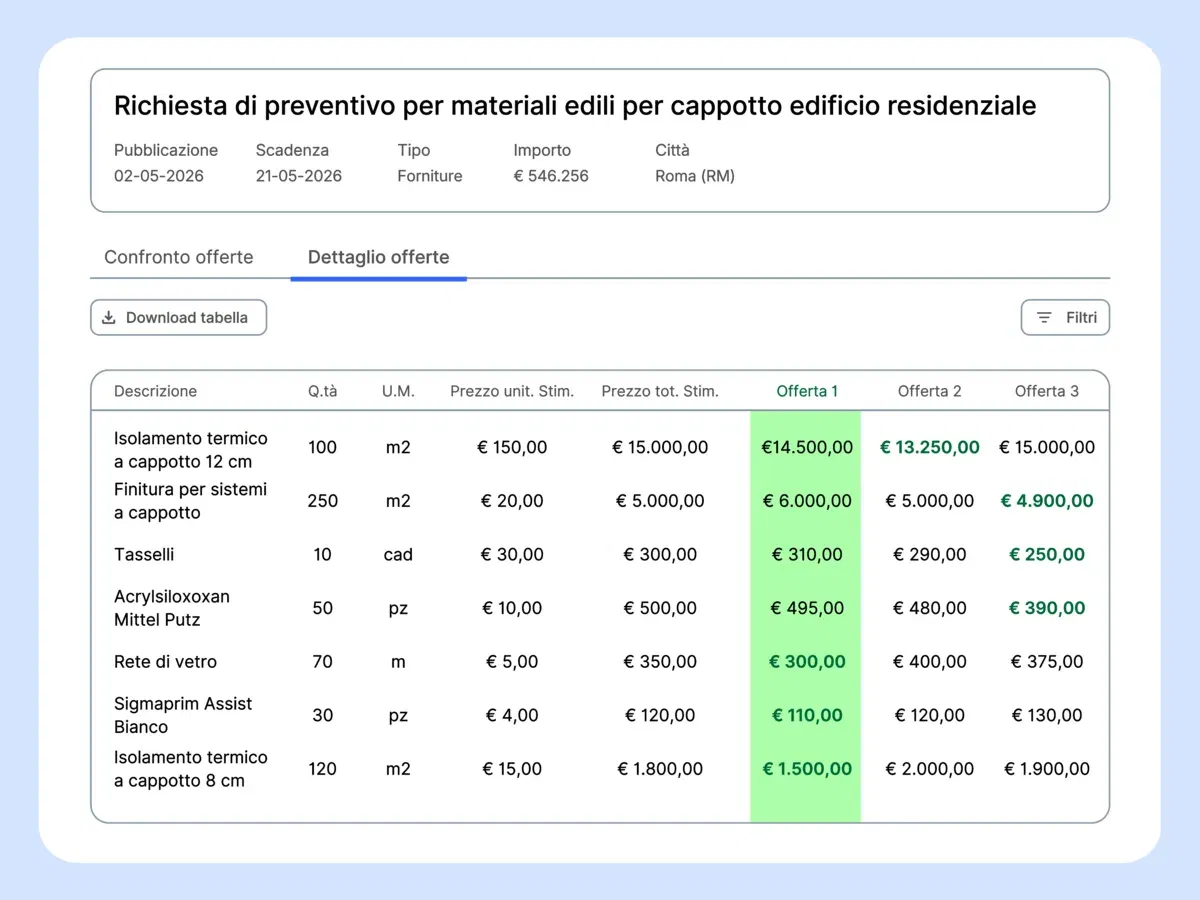The width and height of the screenshot is (1200, 900).
Task: Click Isolamento termico a cappotto 12 cm
Action: 191,450
